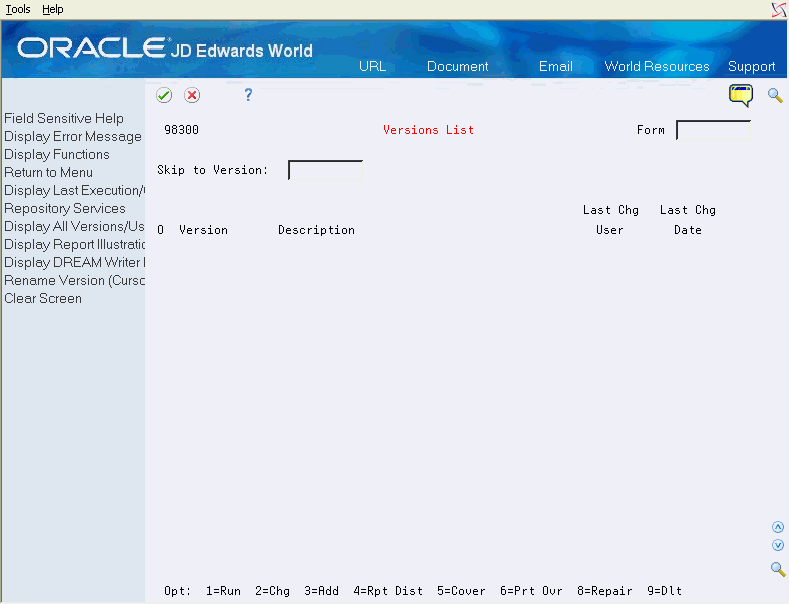Click the 'Last Chg Date' column header

tap(688, 220)
